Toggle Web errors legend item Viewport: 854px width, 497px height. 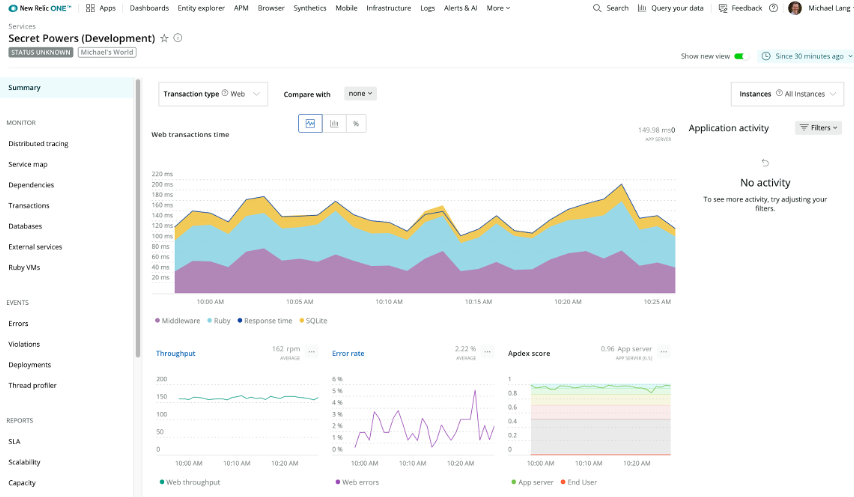coord(357,482)
